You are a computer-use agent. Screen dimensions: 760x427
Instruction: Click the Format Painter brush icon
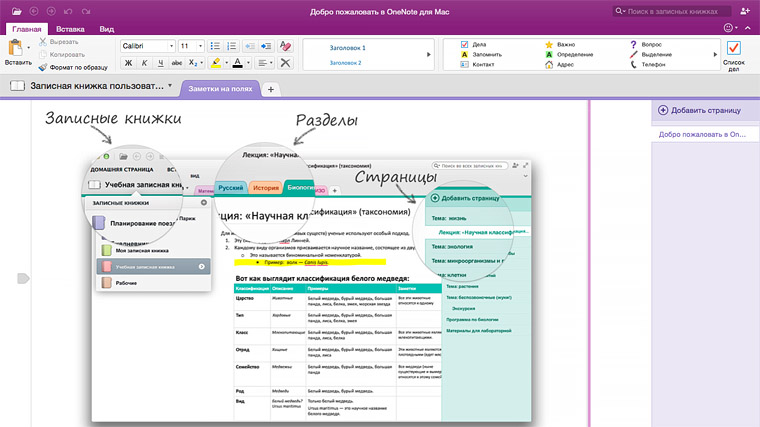click(x=43, y=68)
